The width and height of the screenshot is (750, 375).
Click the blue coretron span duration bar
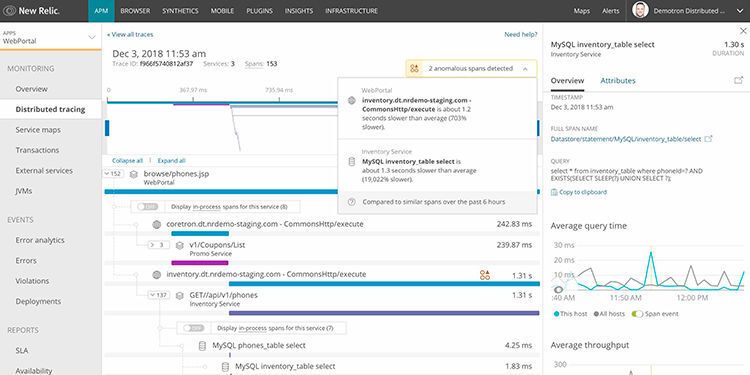200,233
